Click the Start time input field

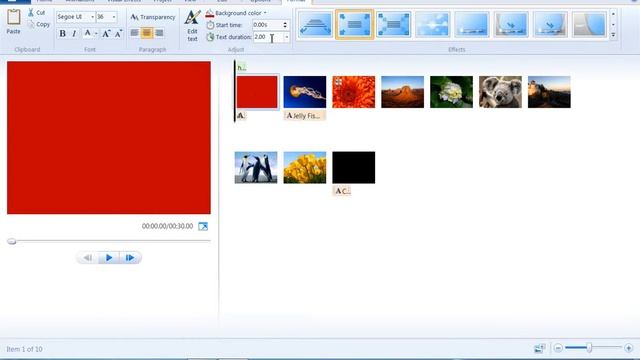click(x=267, y=25)
